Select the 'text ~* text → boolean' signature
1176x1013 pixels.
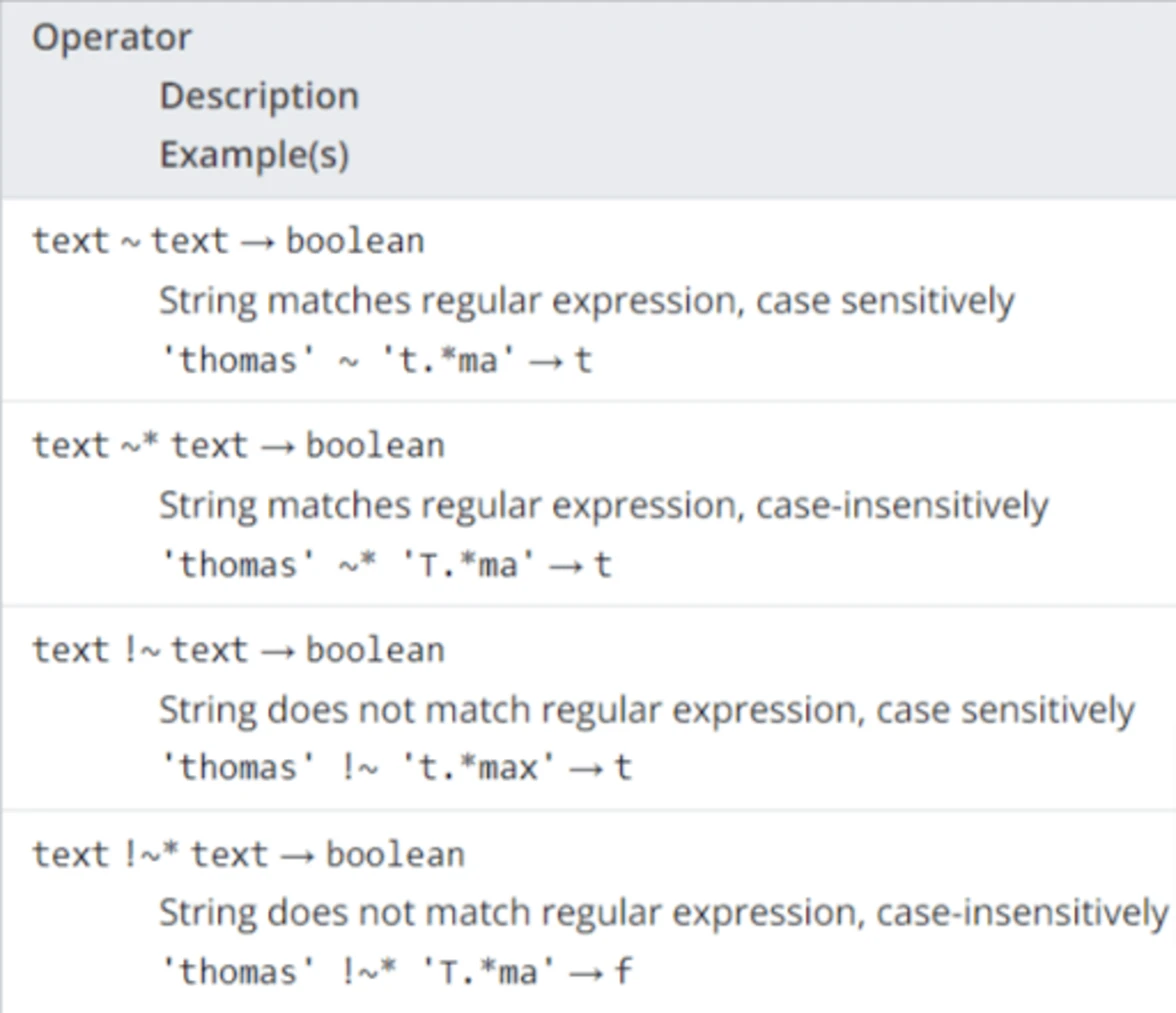pos(238,445)
